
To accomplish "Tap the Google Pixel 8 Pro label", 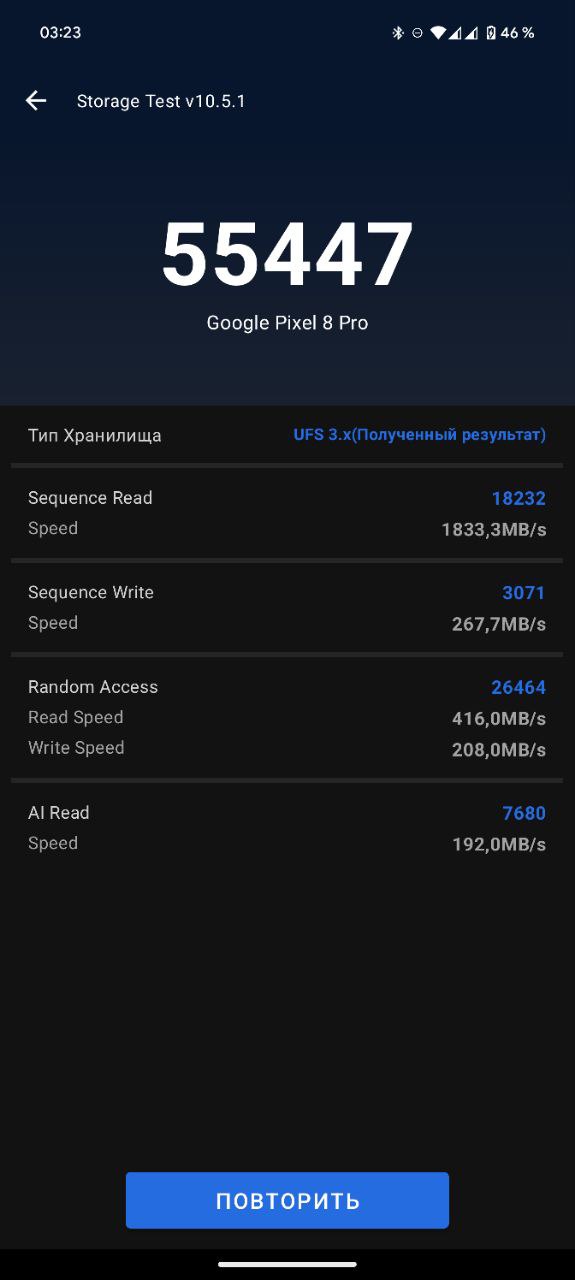I will click(287, 323).
